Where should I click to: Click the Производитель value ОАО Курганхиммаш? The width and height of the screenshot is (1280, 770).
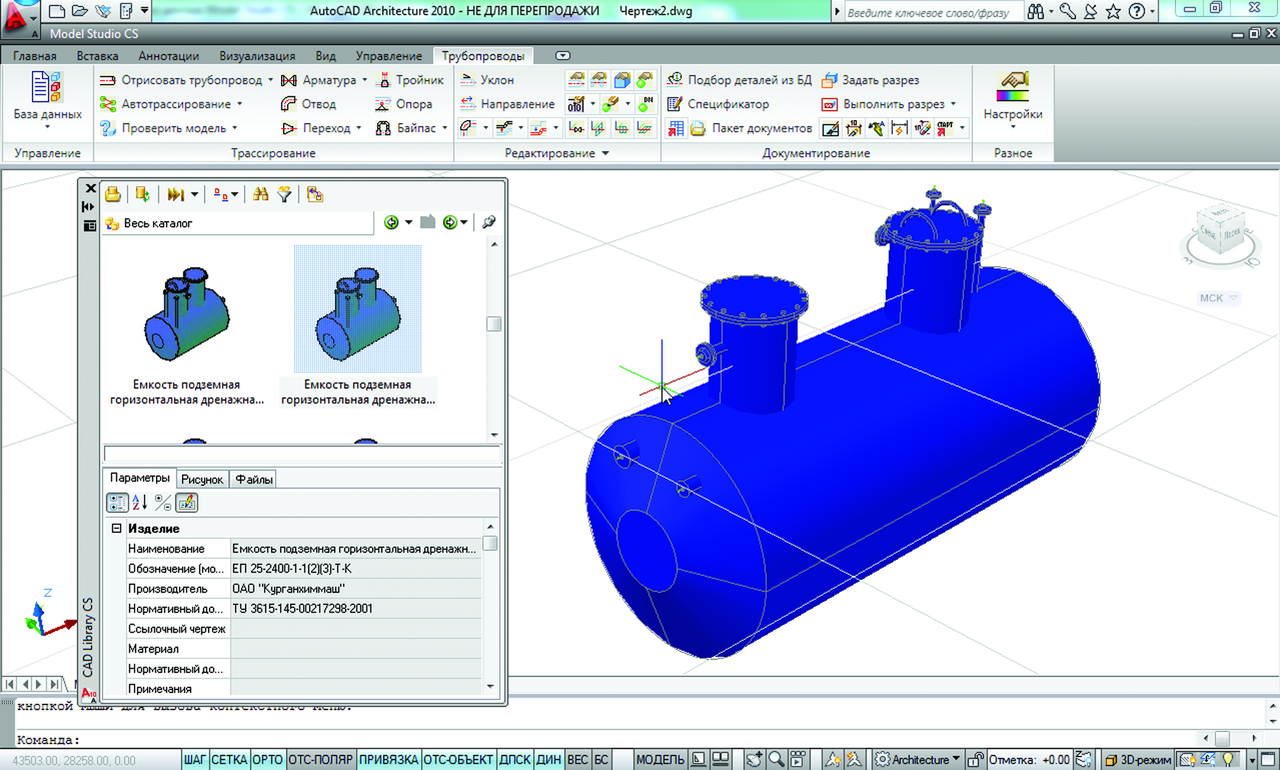[355, 589]
